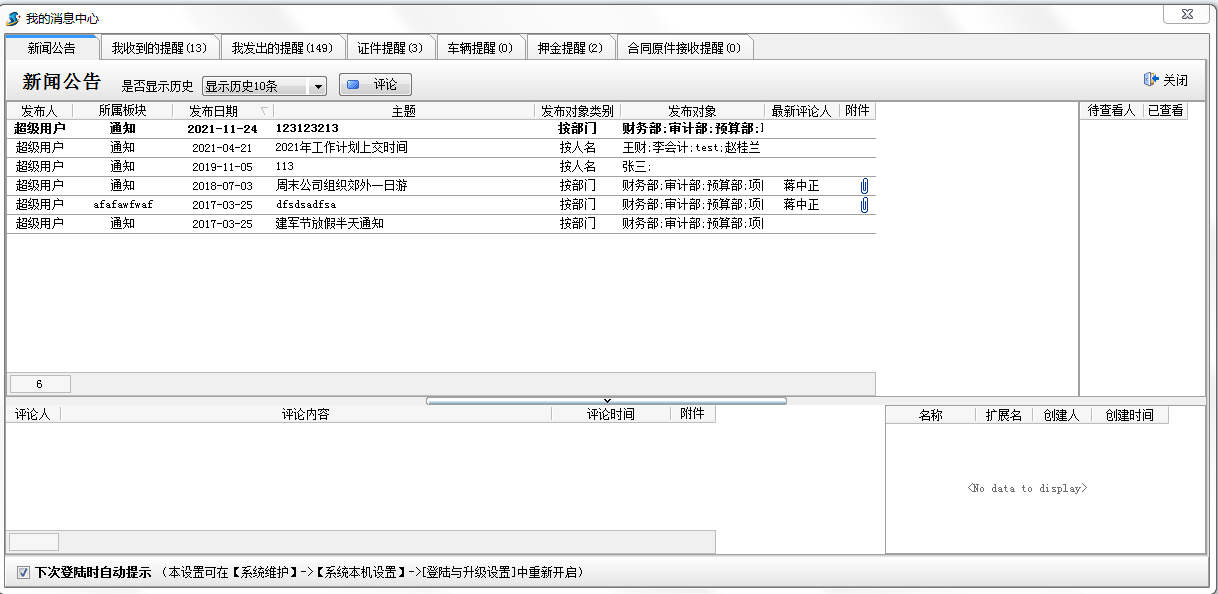Open 合同原件接收提醒 (0) tab
Viewport: 1218px width, 594px height.
[x=684, y=48]
